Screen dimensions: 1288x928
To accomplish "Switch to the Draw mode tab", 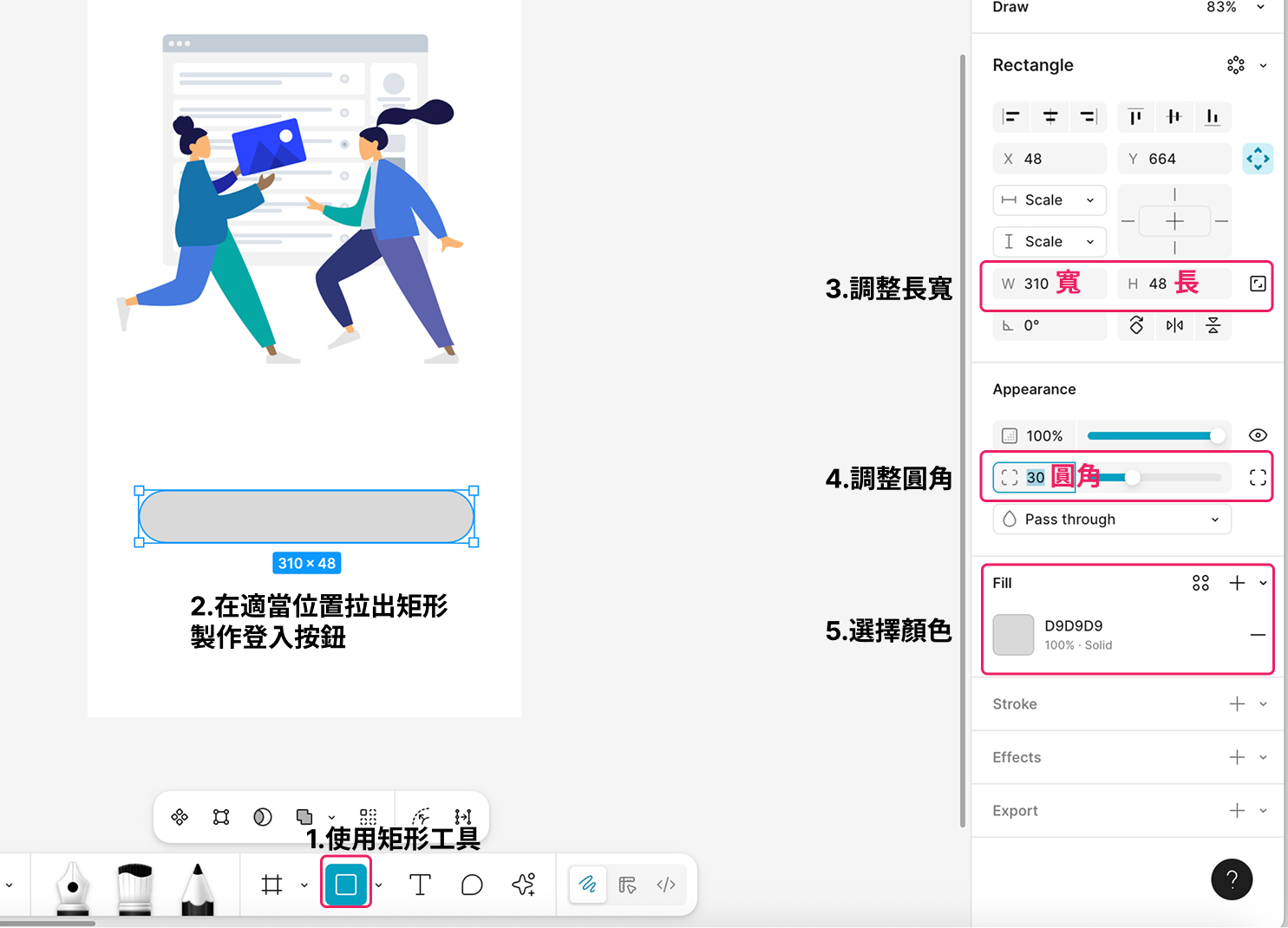I will 588,885.
